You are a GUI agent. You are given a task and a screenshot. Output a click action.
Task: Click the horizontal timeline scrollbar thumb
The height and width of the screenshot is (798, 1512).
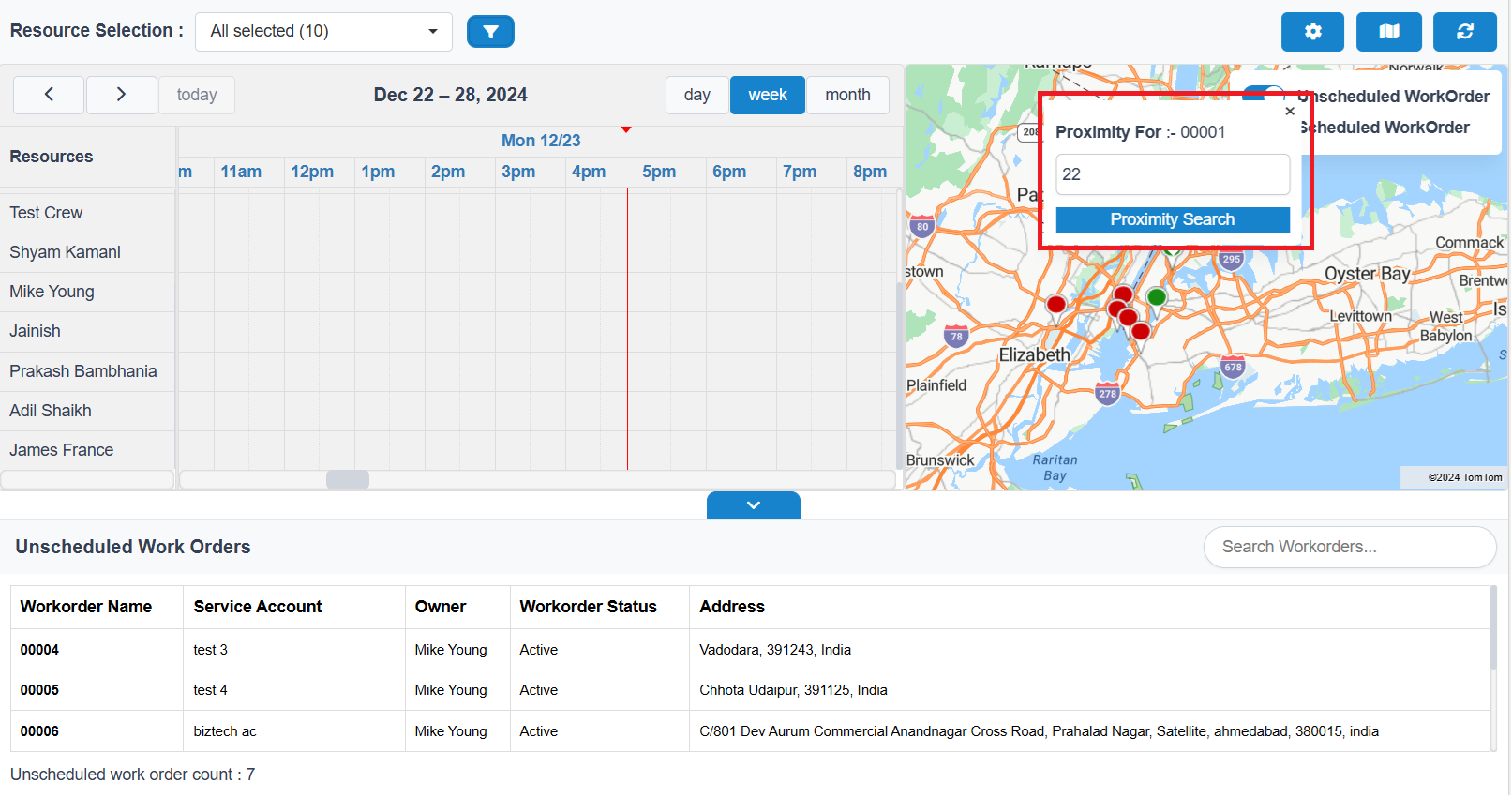coord(348,480)
